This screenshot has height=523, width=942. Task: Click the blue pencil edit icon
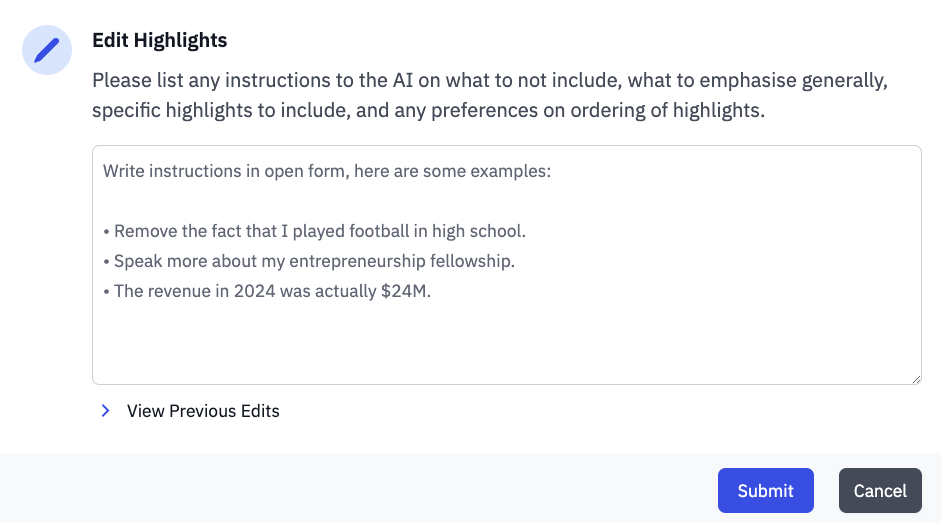(47, 50)
